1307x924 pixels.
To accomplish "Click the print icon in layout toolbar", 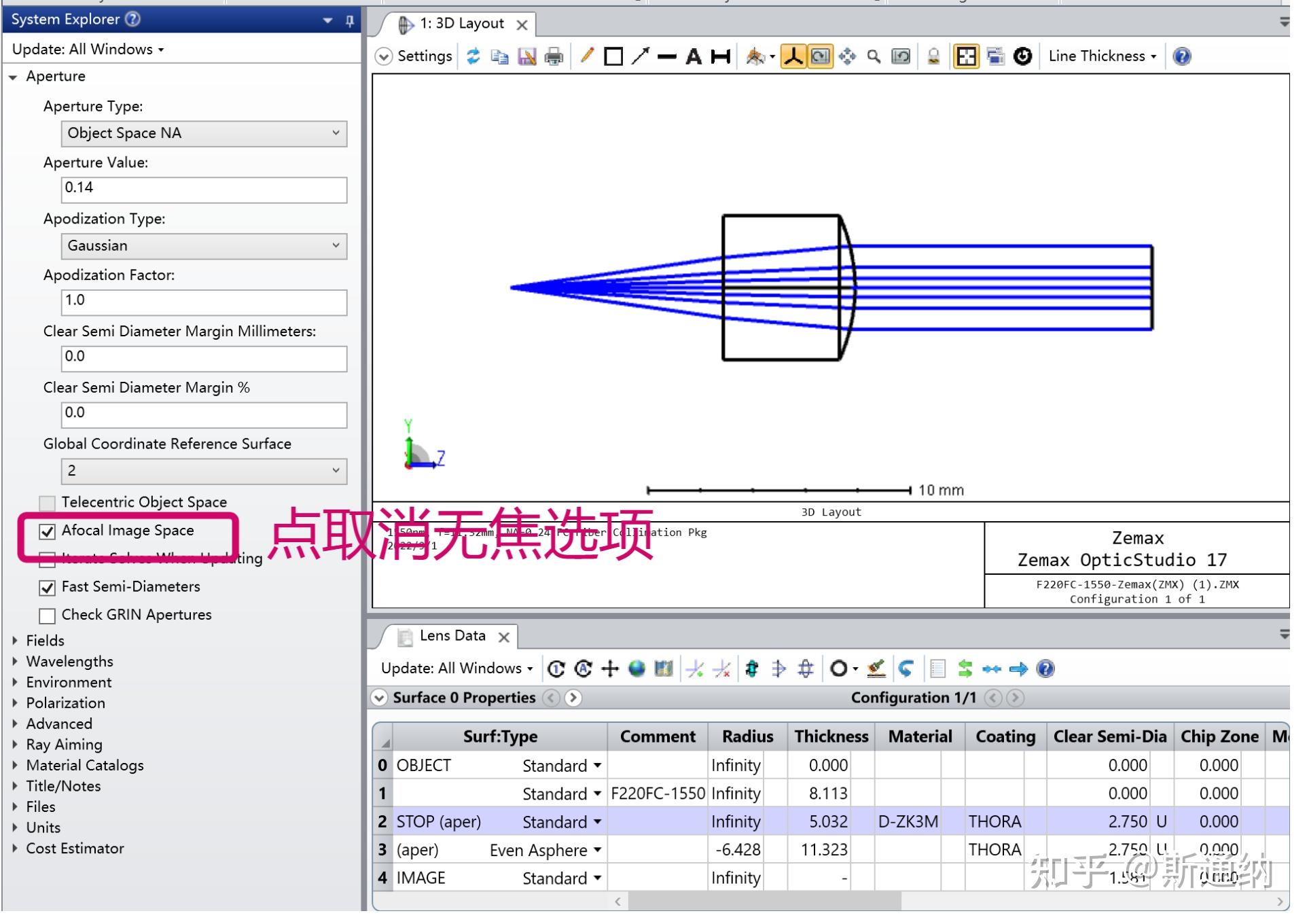I will 554,56.
